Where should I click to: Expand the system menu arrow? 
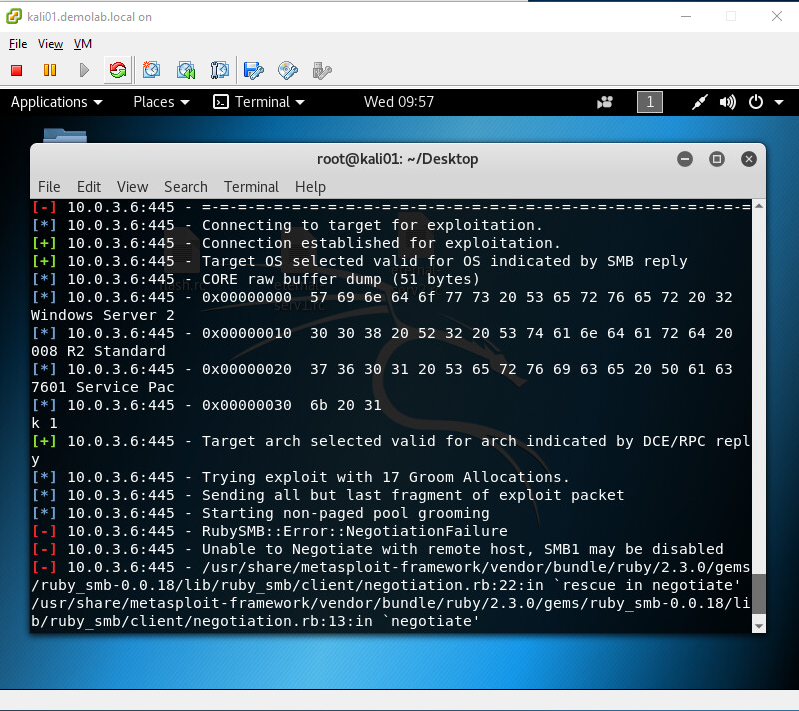(x=779, y=102)
